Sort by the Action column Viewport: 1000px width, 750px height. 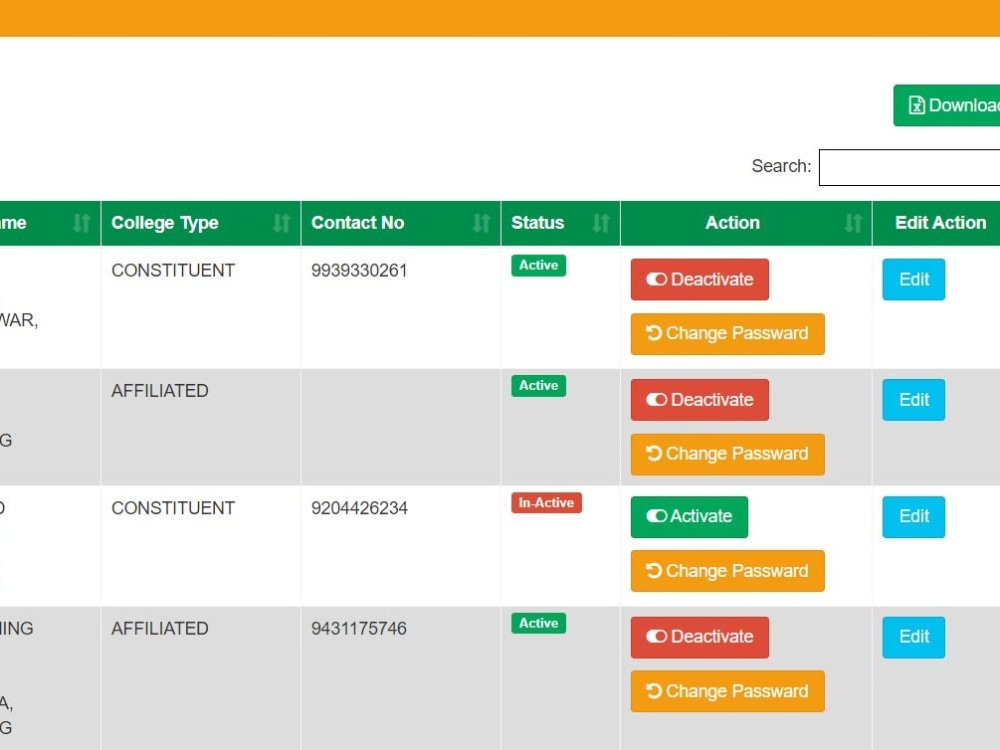point(746,223)
